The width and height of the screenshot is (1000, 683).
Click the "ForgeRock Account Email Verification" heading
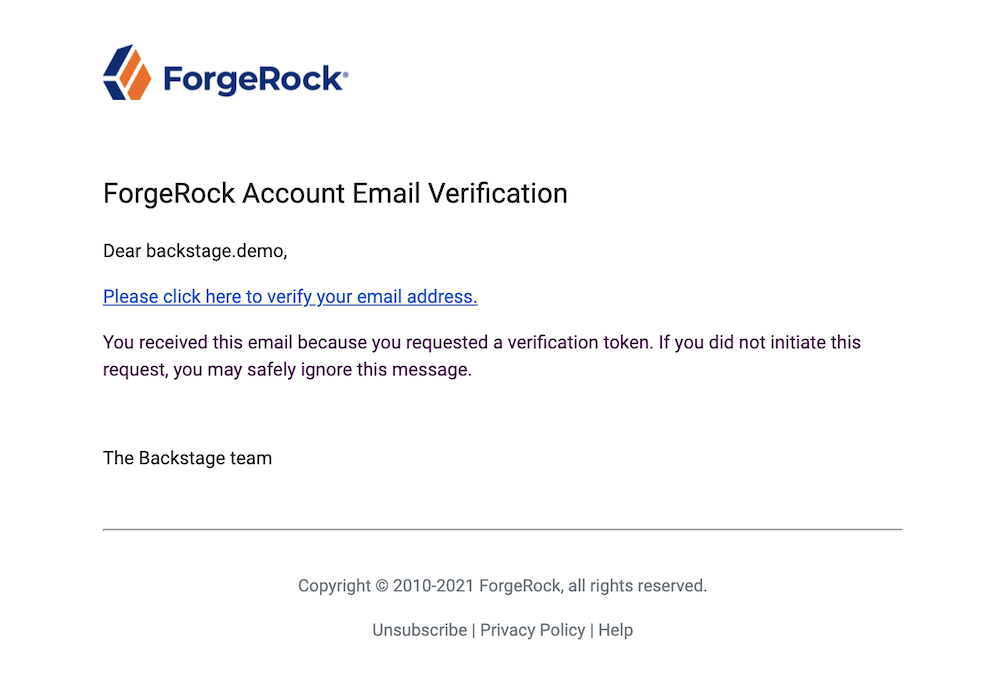pyautogui.click(x=335, y=193)
